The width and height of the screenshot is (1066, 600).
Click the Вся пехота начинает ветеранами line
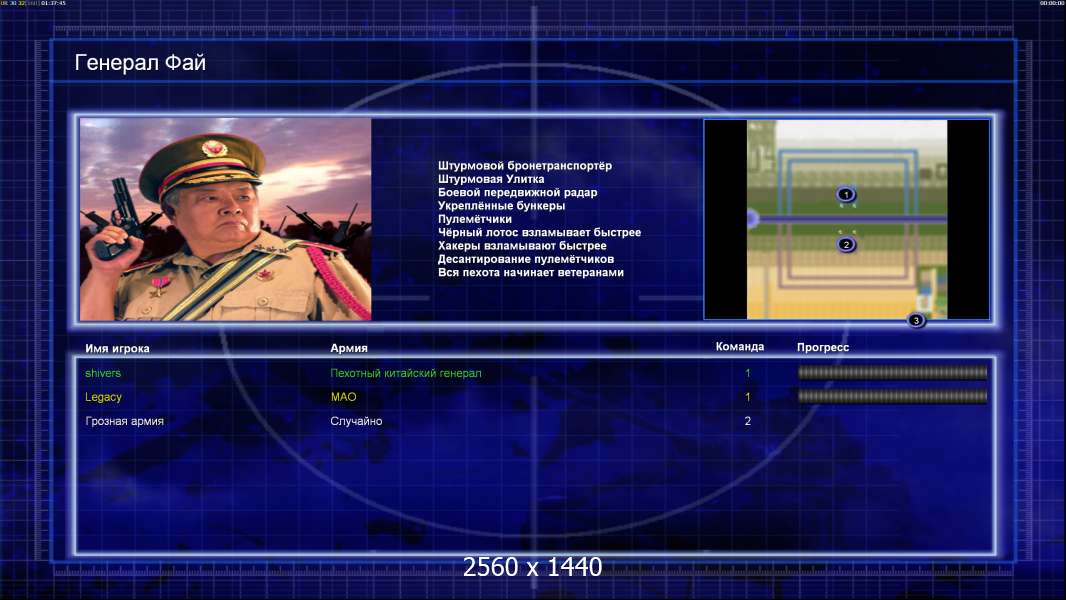[531, 272]
